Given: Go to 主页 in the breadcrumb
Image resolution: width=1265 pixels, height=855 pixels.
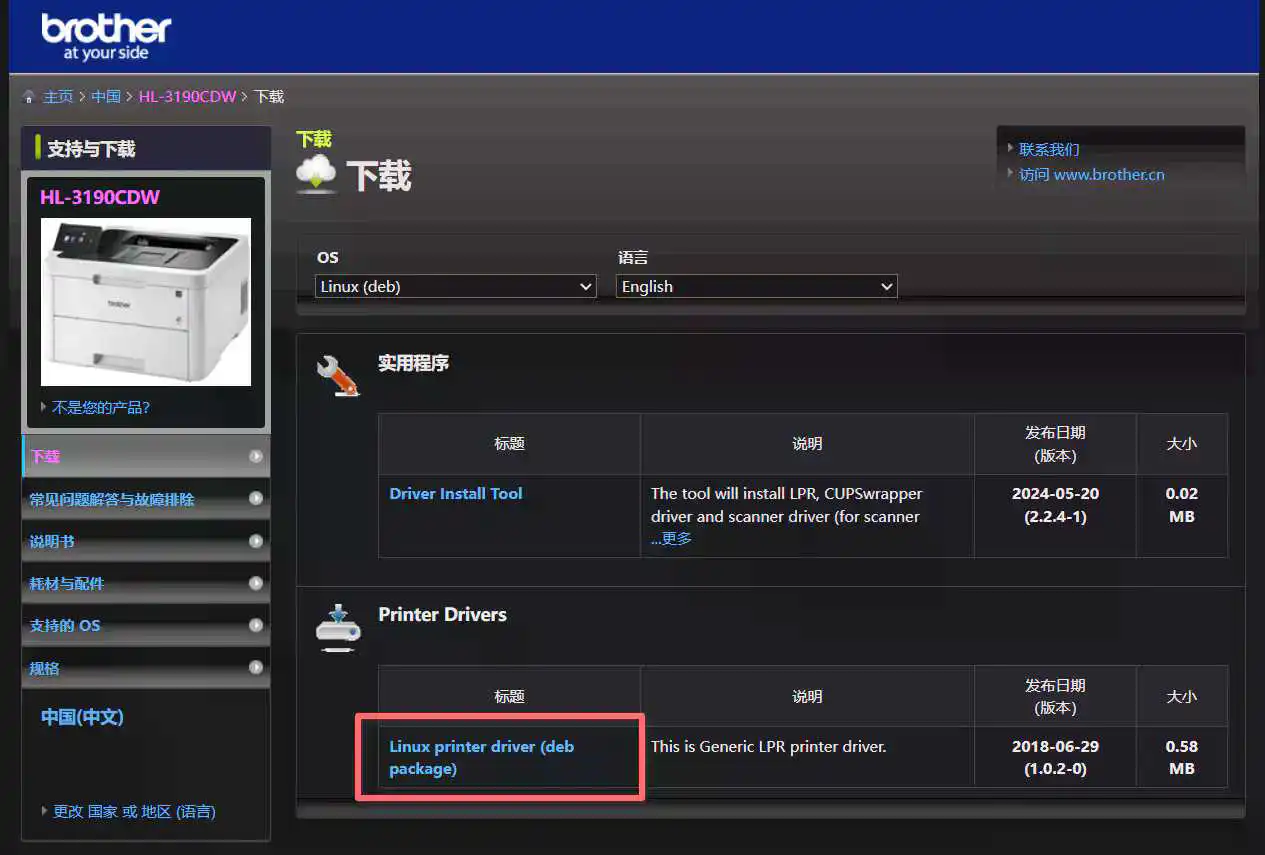Looking at the screenshot, I should (x=58, y=97).
